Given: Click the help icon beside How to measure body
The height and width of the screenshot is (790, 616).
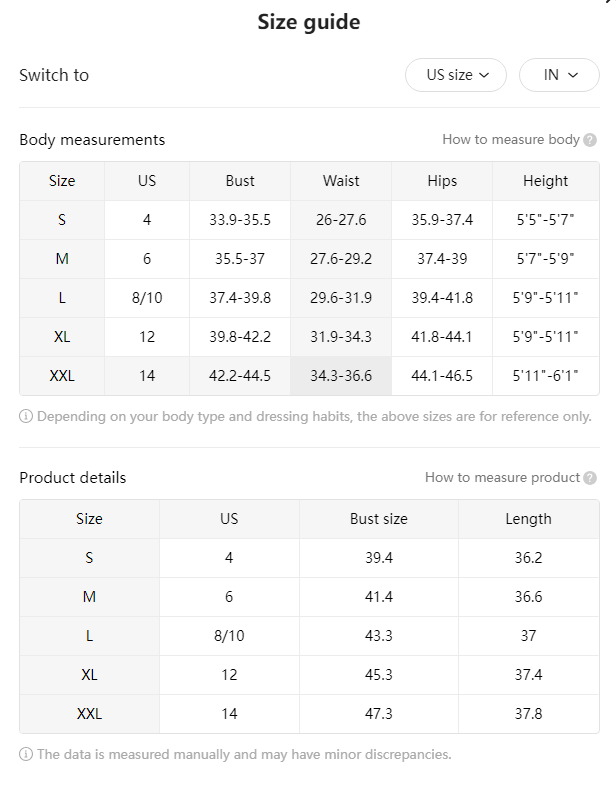Looking at the screenshot, I should [x=590, y=140].
